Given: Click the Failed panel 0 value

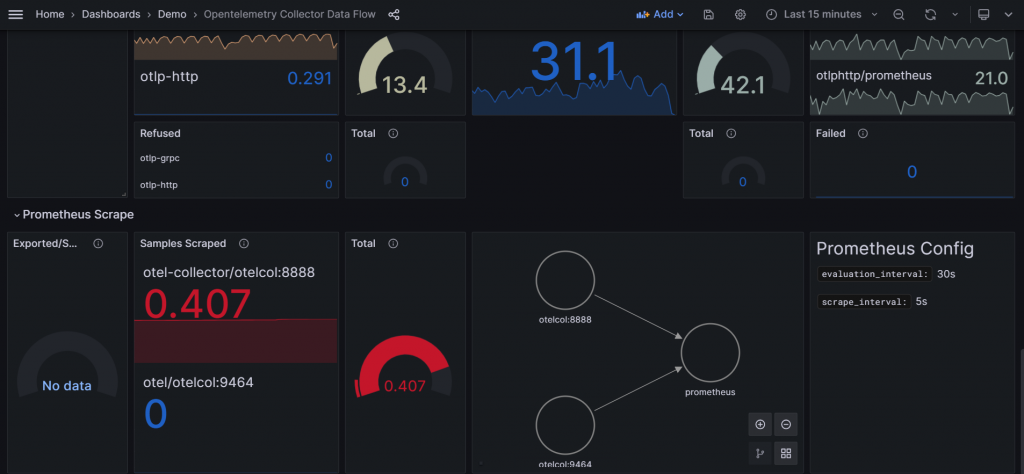Looking at the screenshot, I should point(912,172).
